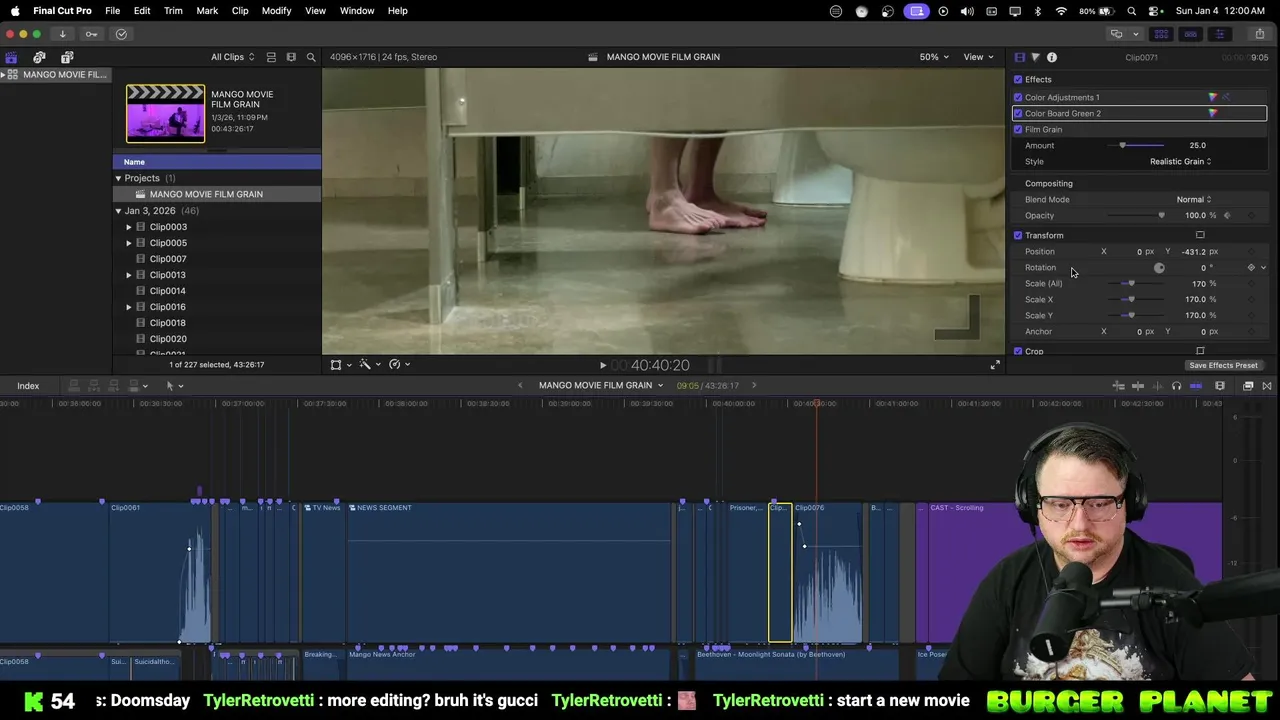Toggle the Effects checkbox
Screen dimensions: 1280x720
pos(1018,79)
